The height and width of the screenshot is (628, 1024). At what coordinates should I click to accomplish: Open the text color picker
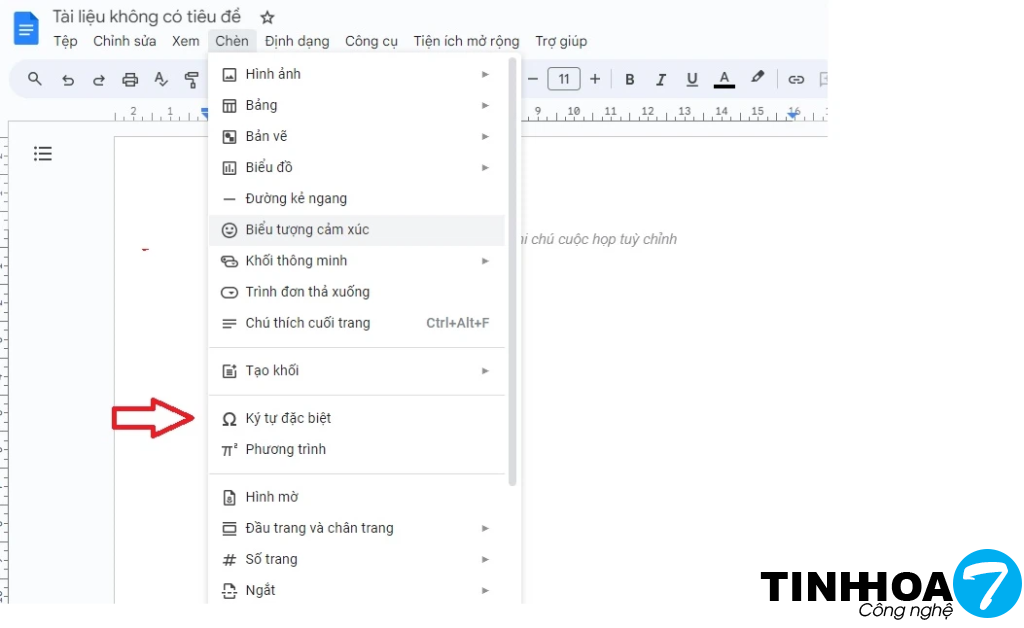(724, 79)
